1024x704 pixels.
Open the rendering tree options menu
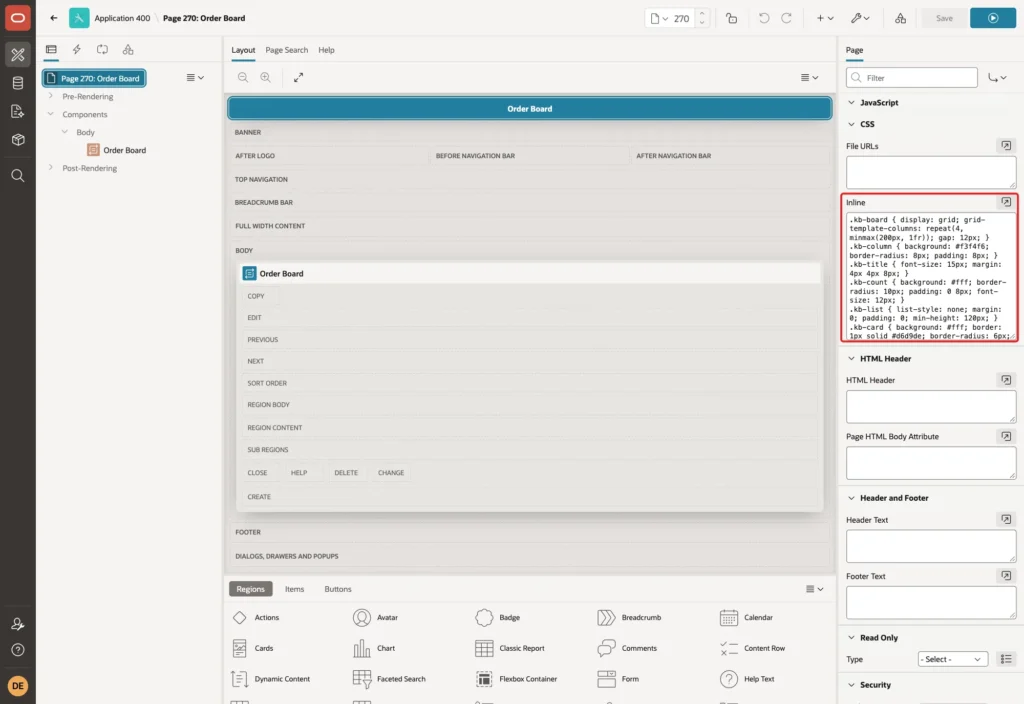pyautogui.click(x=195, y=77)
